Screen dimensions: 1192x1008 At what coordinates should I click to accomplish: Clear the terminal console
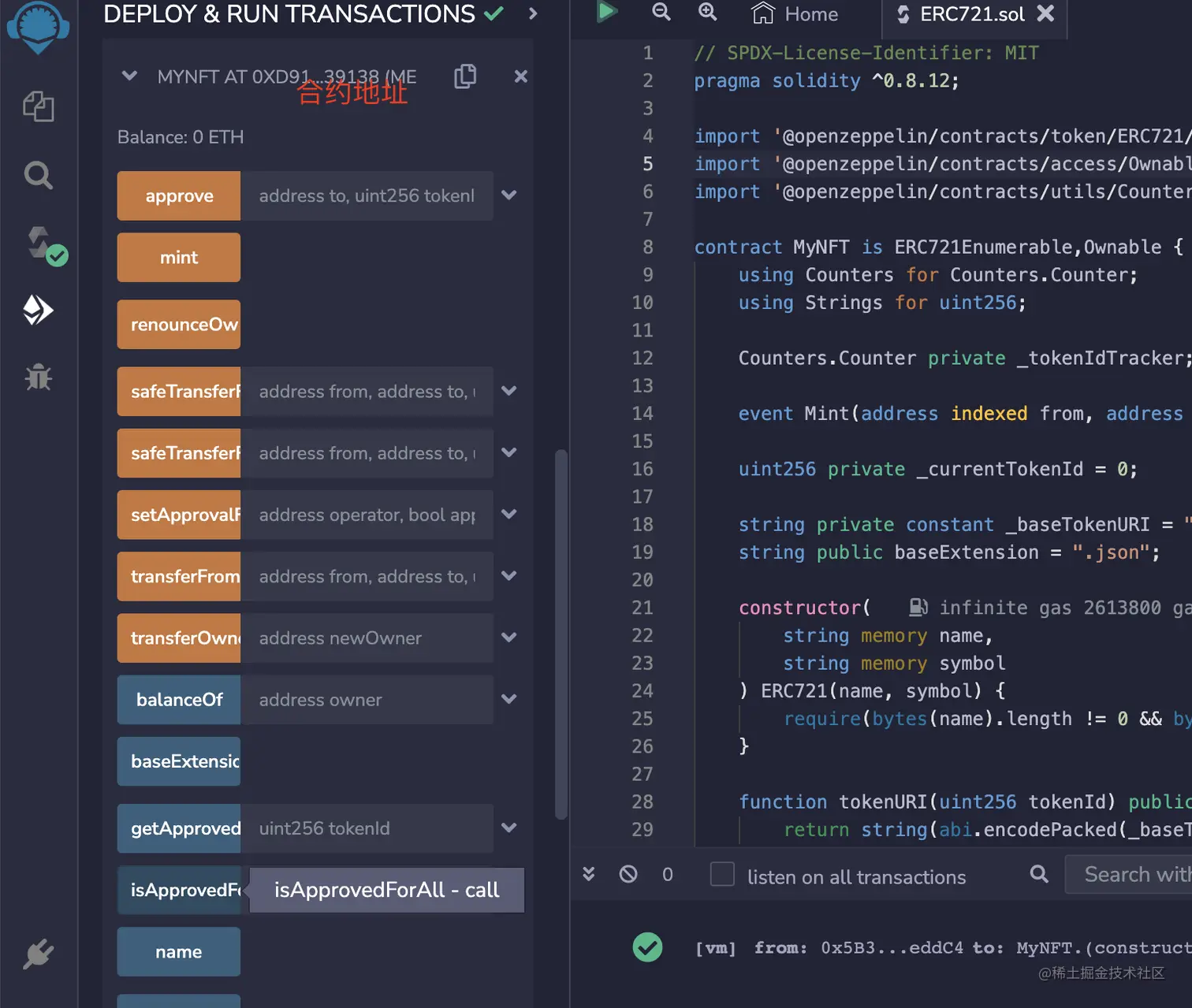coord(628,873)
